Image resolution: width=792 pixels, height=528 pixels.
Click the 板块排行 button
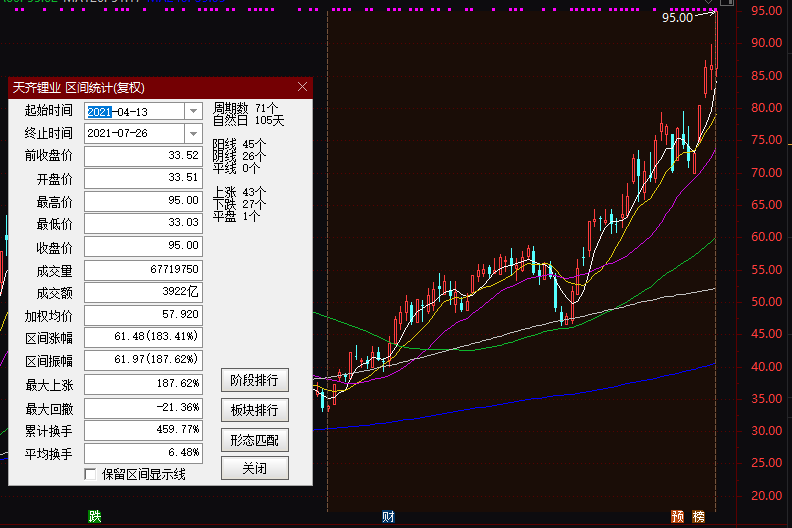[x=254, y=410]
